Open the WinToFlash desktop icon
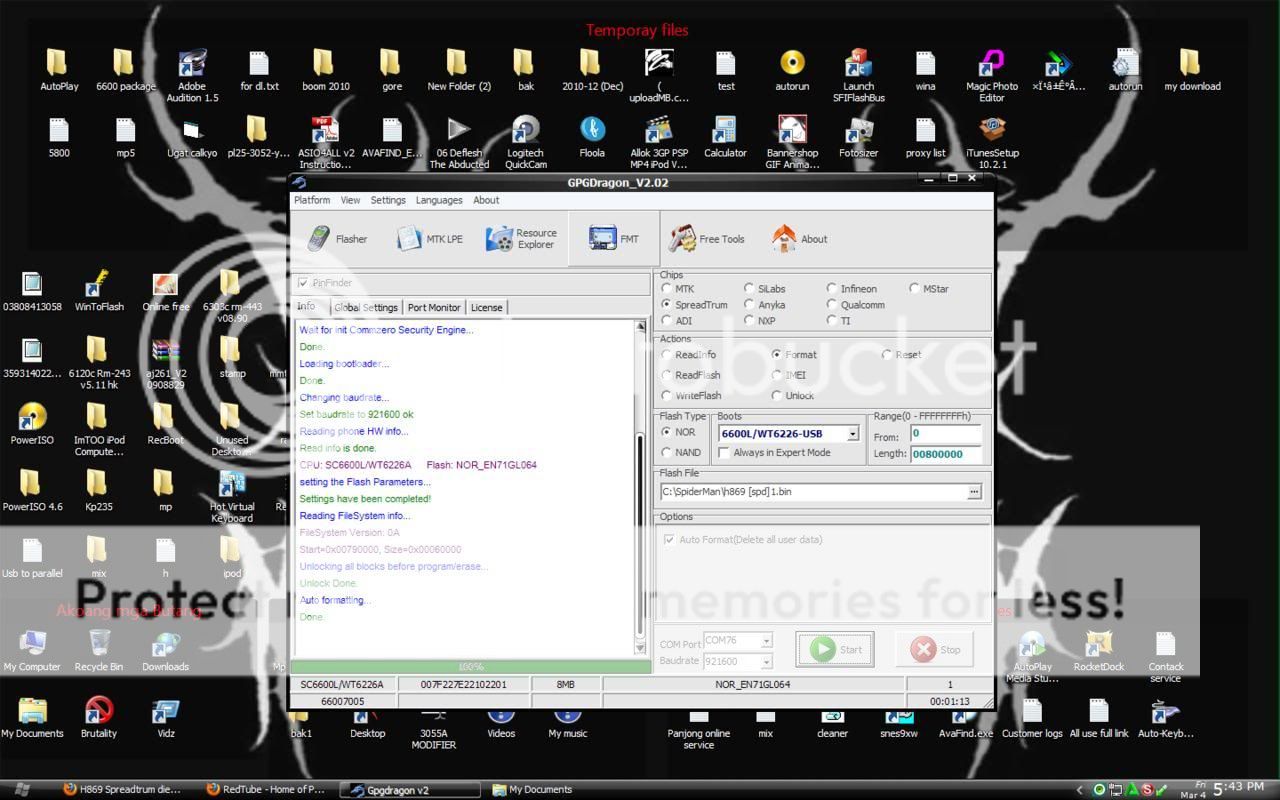Screen dimensions: 1280x800 [99, 291]
